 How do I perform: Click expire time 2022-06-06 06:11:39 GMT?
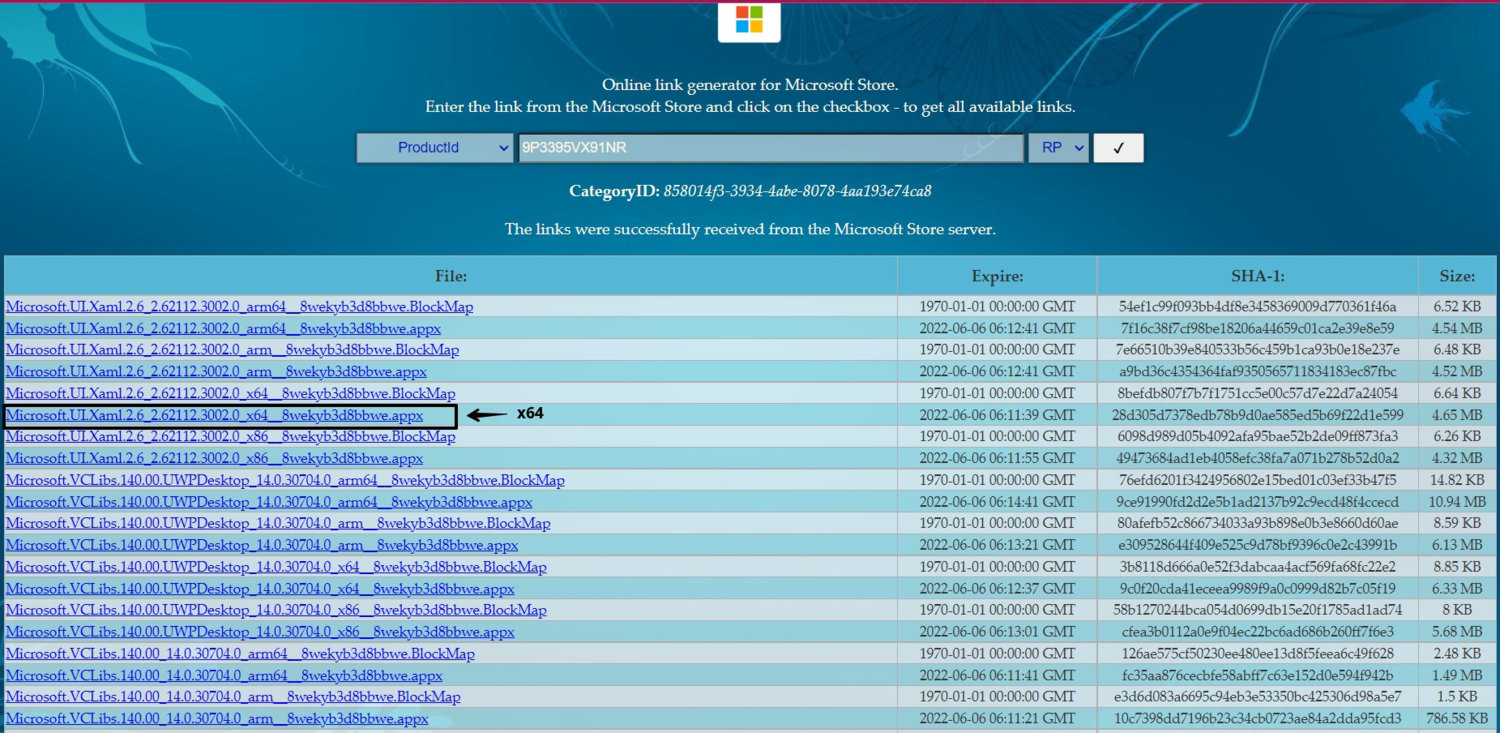(997, 415)
